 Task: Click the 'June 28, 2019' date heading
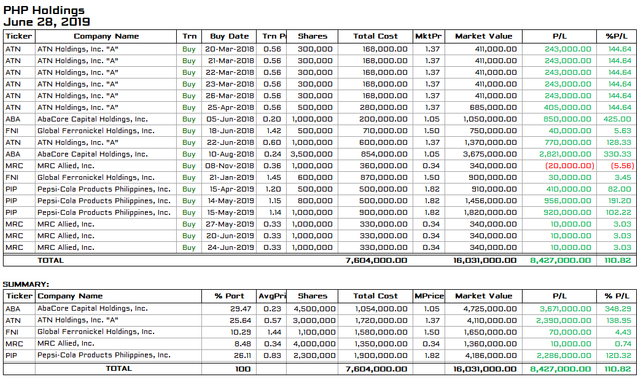tap(47, 22)
